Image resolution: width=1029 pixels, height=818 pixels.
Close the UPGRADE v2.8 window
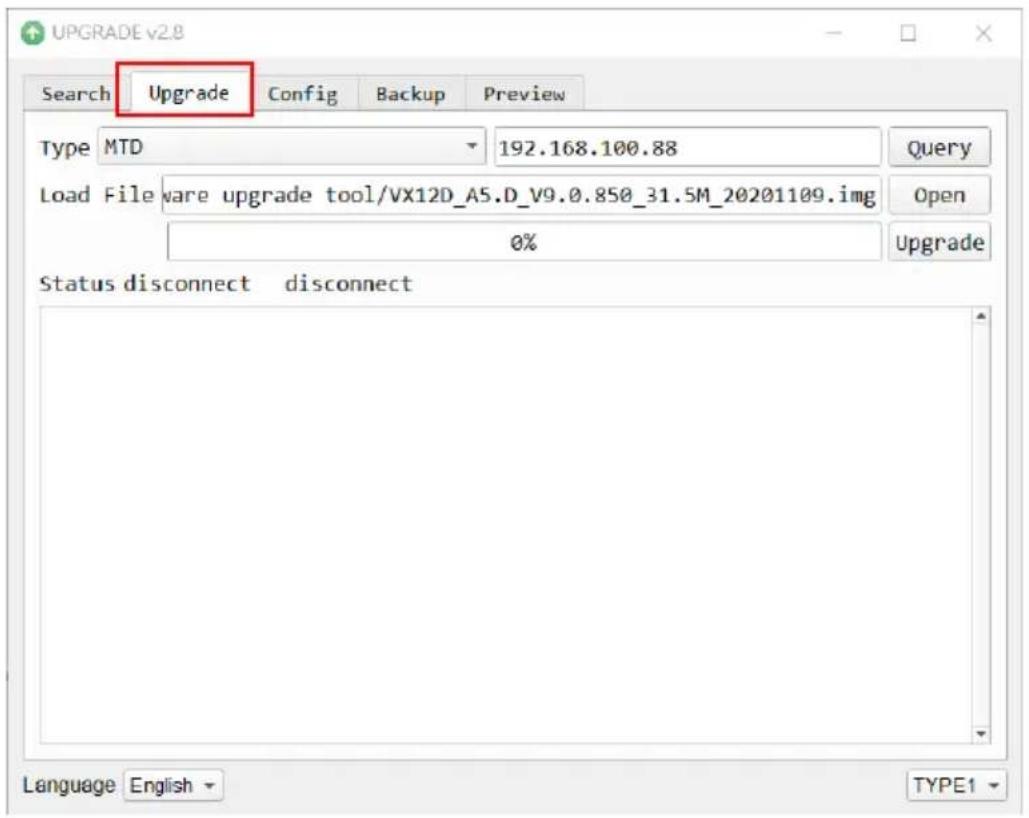tap(983, 32)
